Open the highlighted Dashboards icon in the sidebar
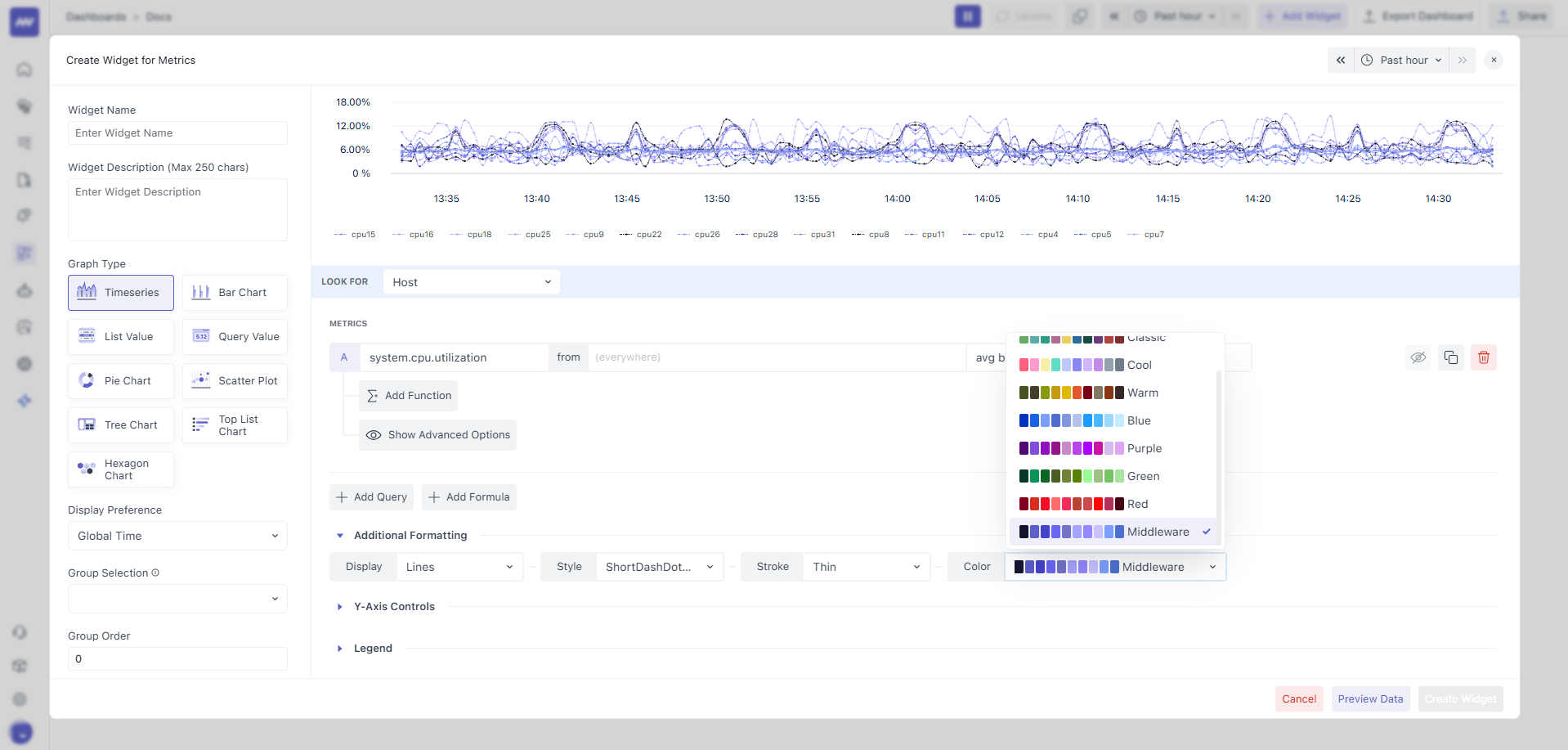The image size is (1568, 750). coord(25,254)
